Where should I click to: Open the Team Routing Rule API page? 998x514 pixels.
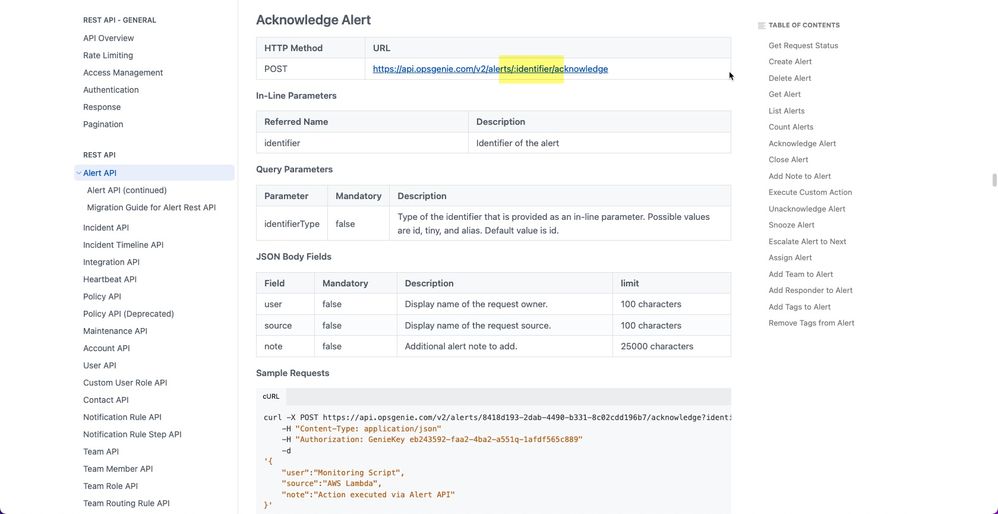click(x=126, y=503)
